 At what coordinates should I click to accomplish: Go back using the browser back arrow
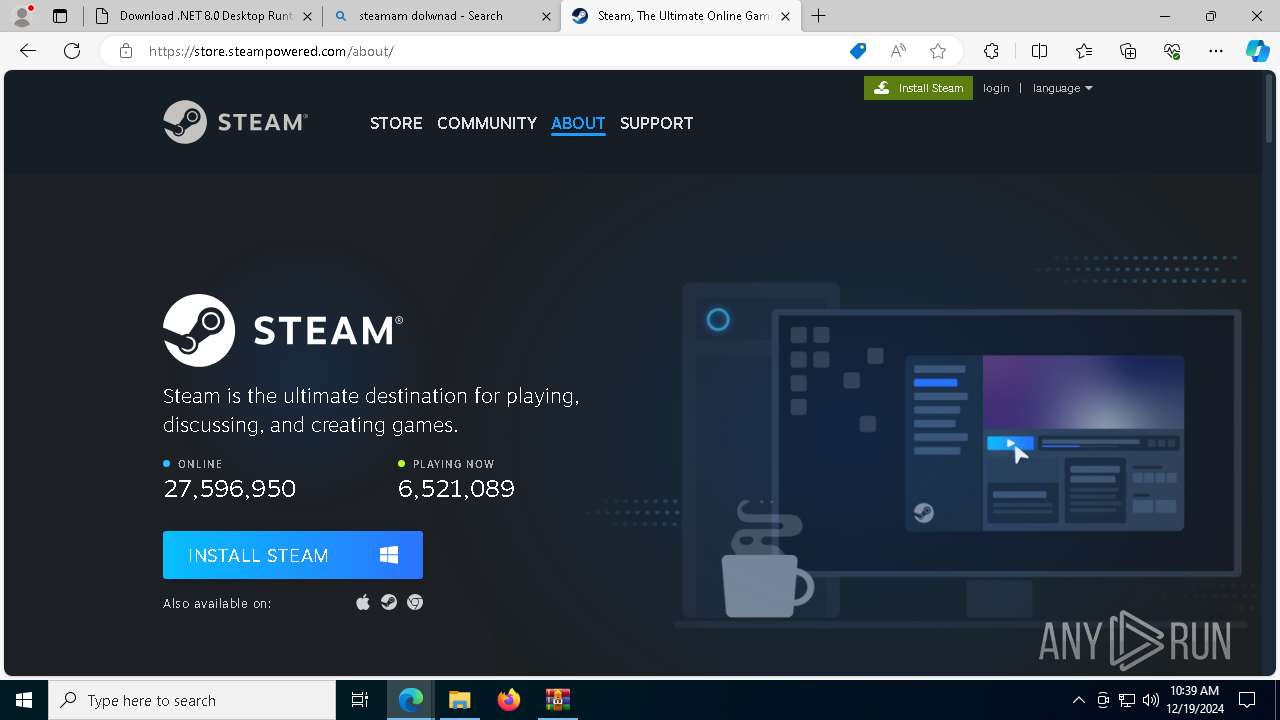point(28,51)
